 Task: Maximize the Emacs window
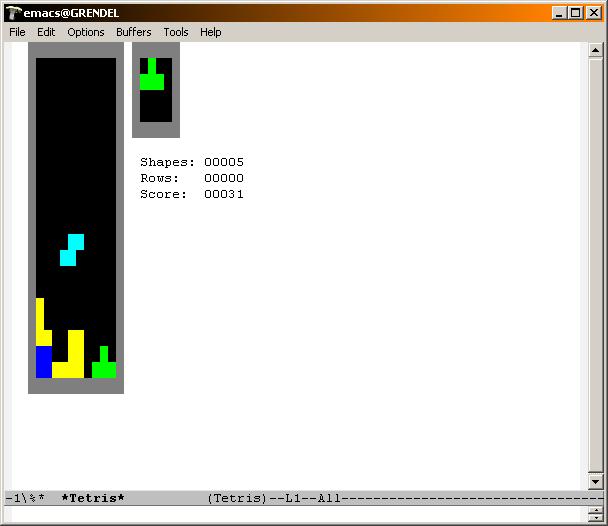point(575,13)
